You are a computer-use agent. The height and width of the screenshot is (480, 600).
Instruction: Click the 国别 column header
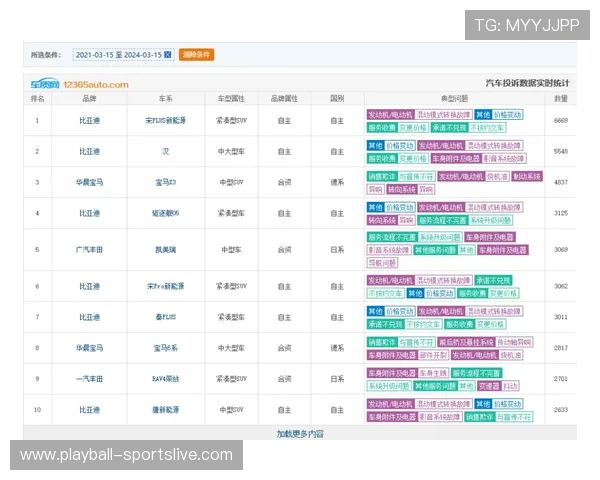[337, 99]
